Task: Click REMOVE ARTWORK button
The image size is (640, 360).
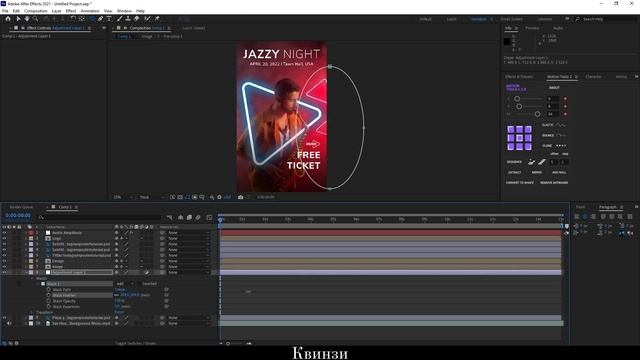Action: click(x=554, y=183)
